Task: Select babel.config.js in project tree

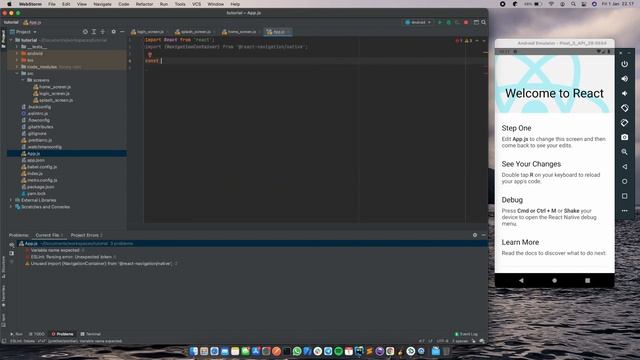Action: click(39, 167)
